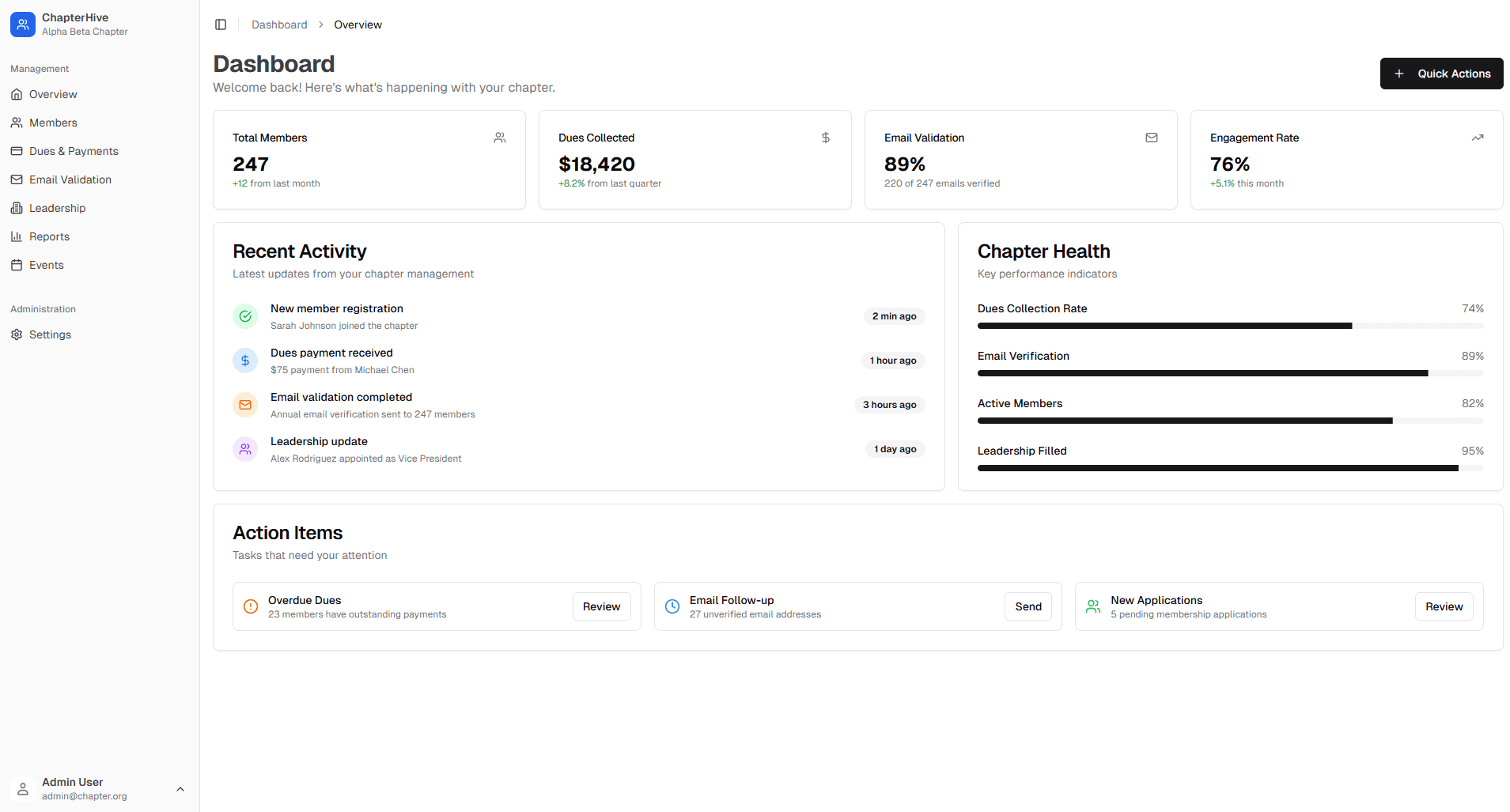
Task: Click the green checkmark on New member registration
Action: pyautogui.click(x=245, y=316)
